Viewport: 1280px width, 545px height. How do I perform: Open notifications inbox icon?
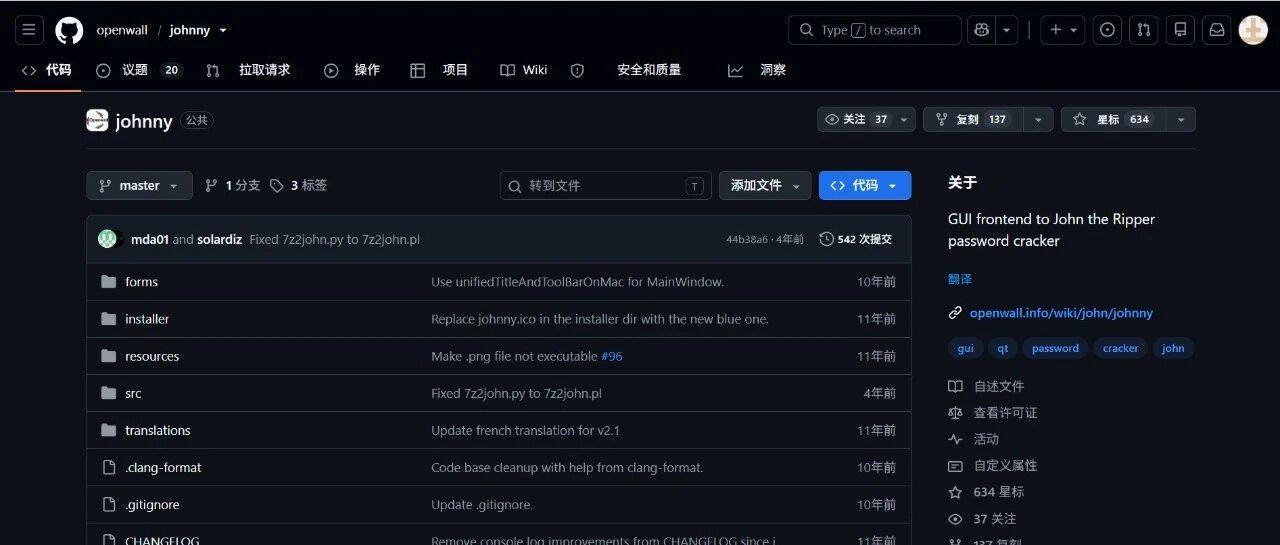[x=1217, y=30]
